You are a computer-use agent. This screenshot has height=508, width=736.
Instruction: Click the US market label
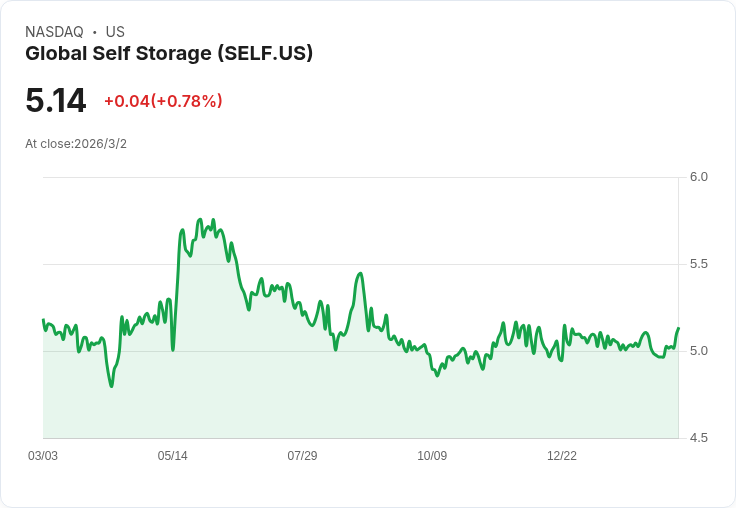[x=115, y=32]
